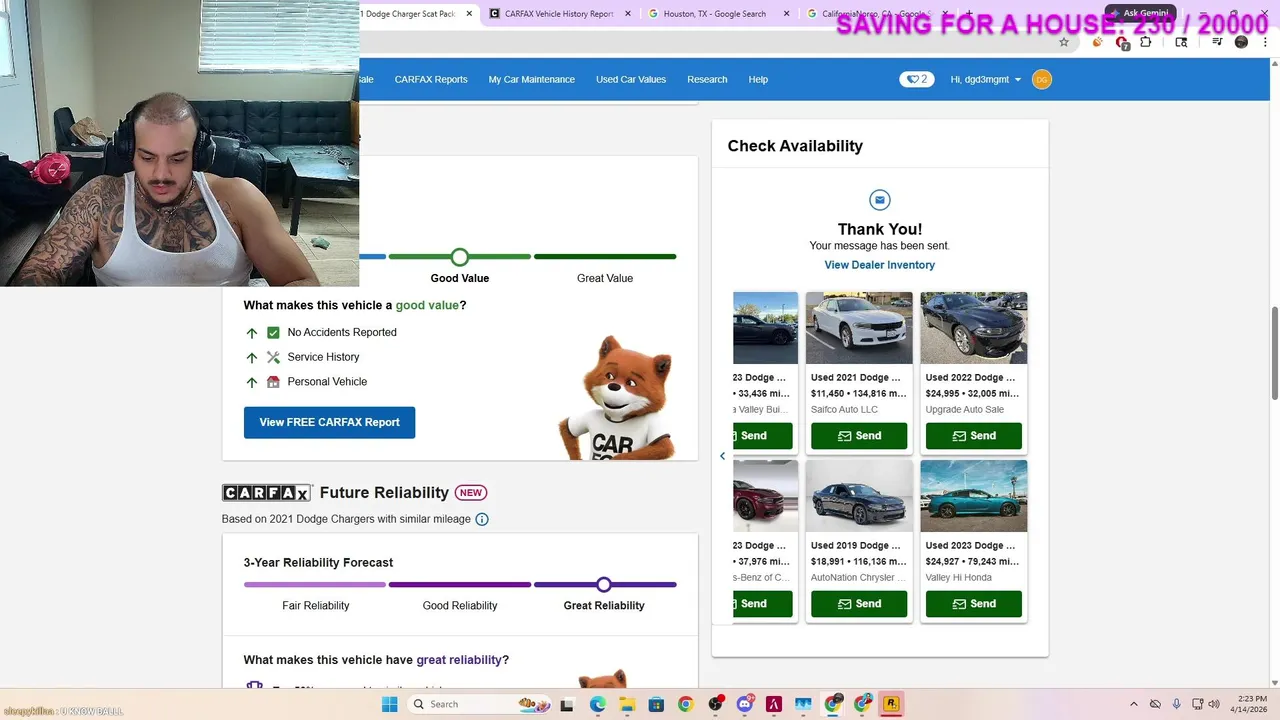1280x720 pixels.
Task: Click the View FREE CARFAX Report button
Action: pos(329,422)
